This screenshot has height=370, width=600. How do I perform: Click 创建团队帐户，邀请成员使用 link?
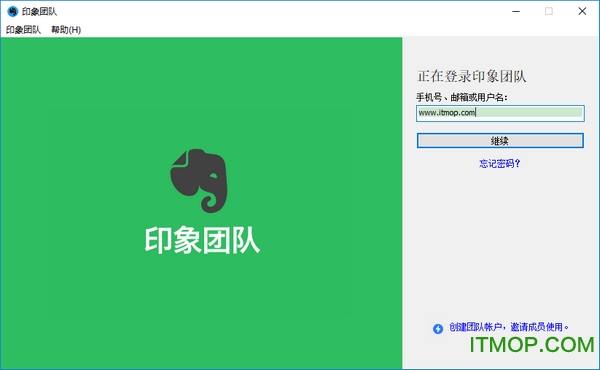[x=509, y=327]
